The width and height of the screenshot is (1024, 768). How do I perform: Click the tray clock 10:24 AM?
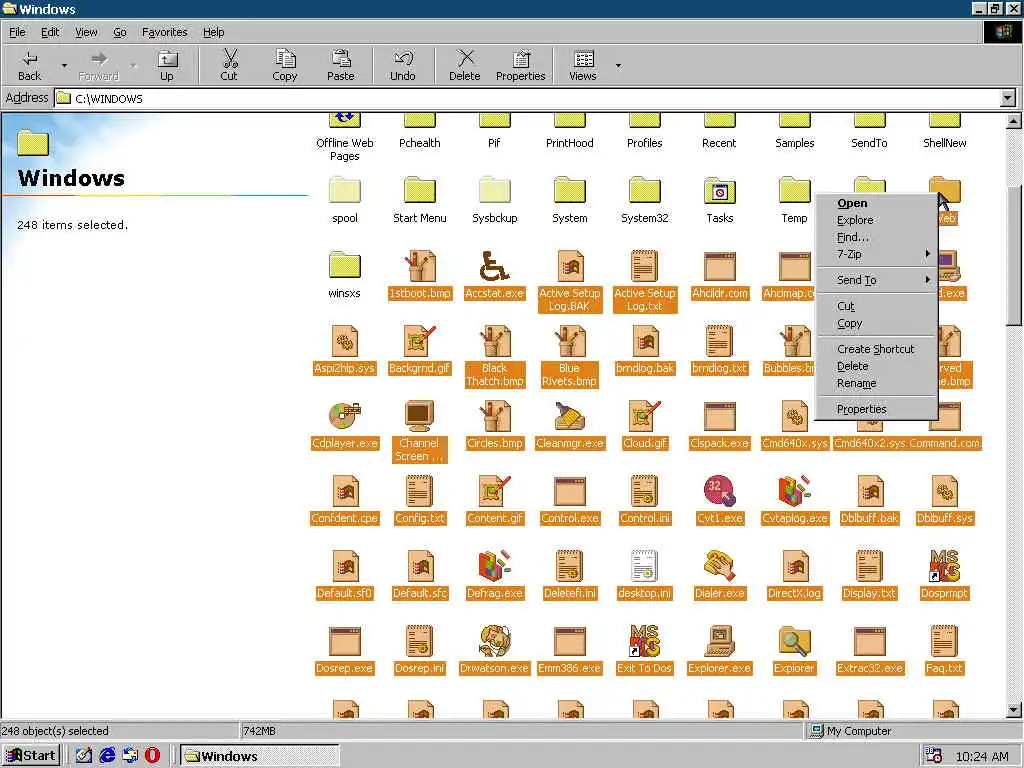[982, 756]
